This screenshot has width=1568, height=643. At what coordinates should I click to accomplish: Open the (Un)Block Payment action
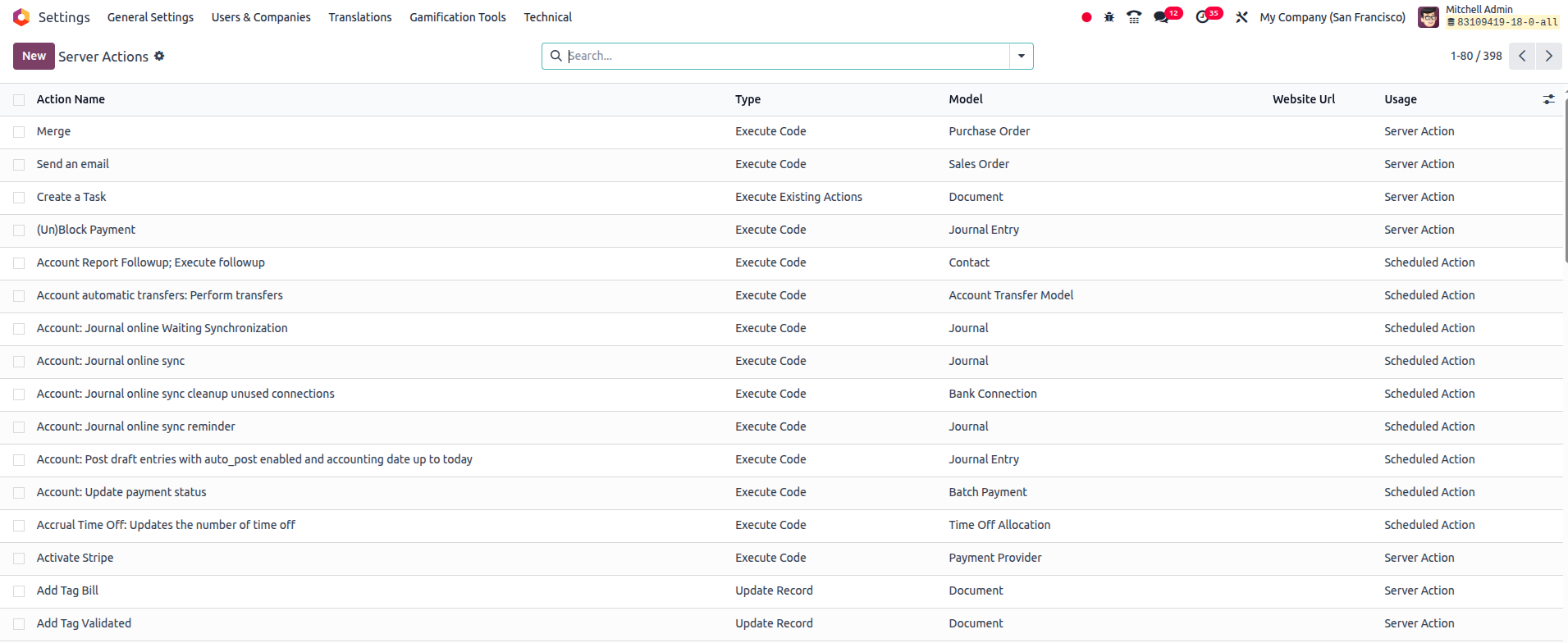pyautogui.click(x=86, y=230)
